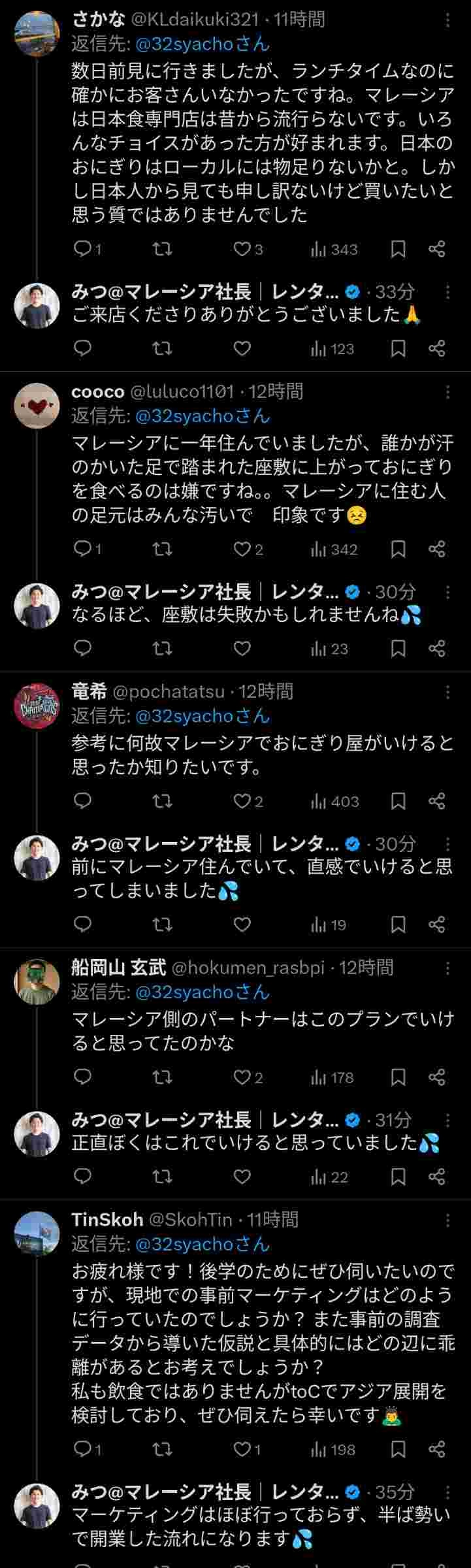Screen dimensions: 471x1568
Task: Retweet TinSkoh's marketing question tweet
Action: [162, 1449]
